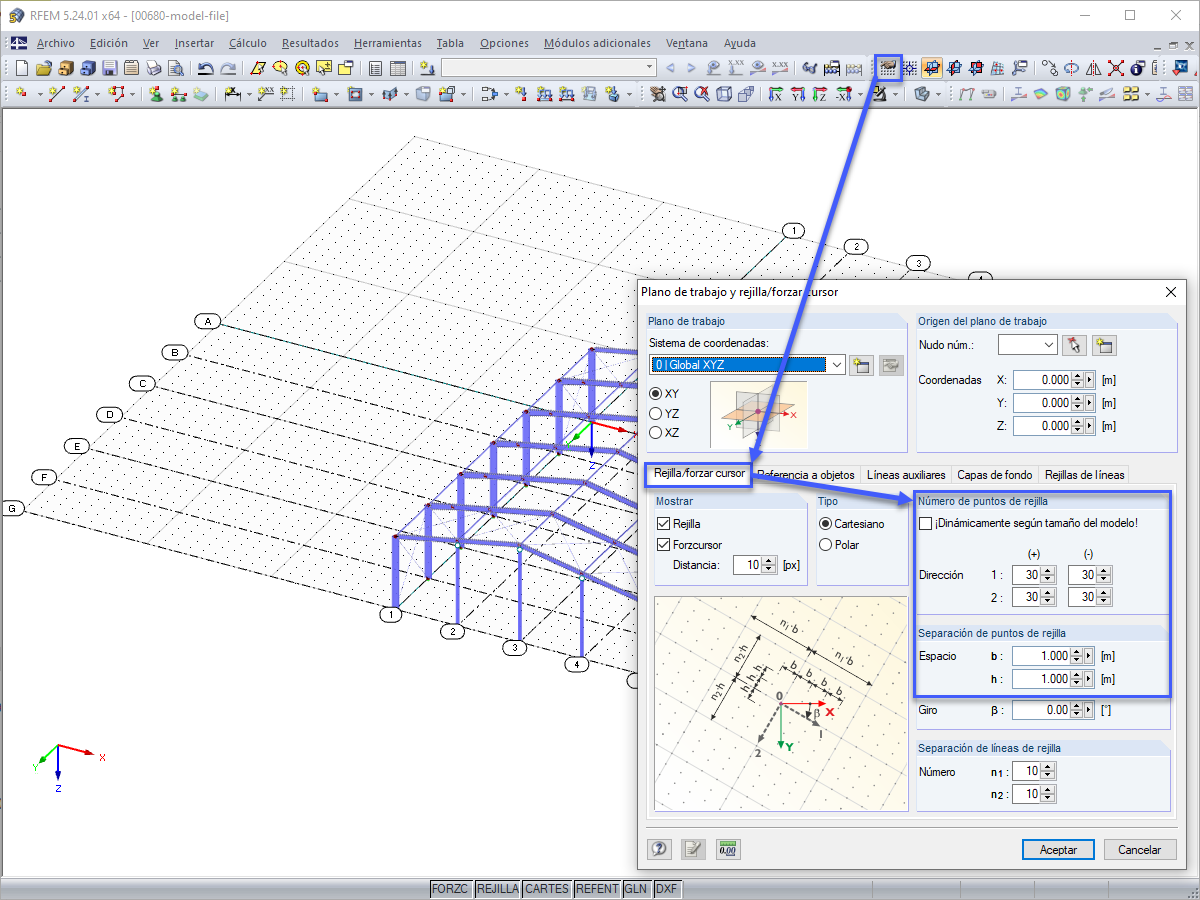The height and width of the screenshot is (900, 1200).
Task: Click the Aceptar button
Action: (x=1059, y=849)
